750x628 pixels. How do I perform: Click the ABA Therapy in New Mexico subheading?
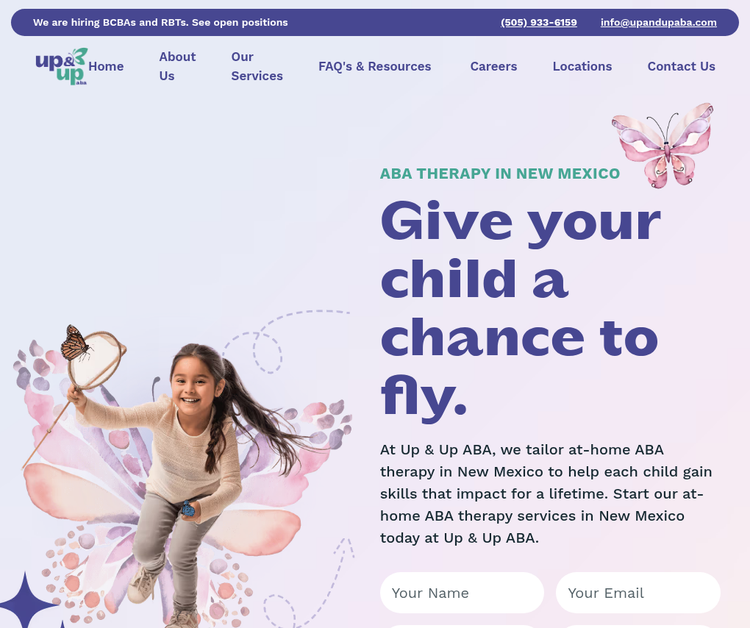pos(500,173)
